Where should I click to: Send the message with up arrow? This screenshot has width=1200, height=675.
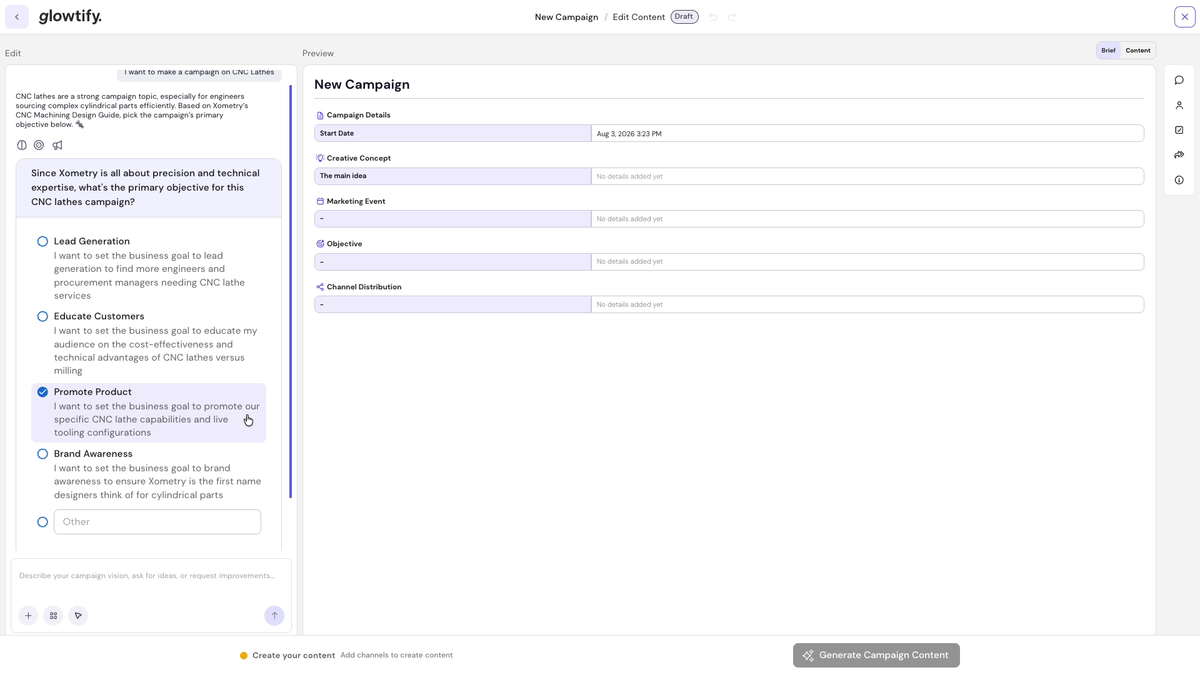274,616
